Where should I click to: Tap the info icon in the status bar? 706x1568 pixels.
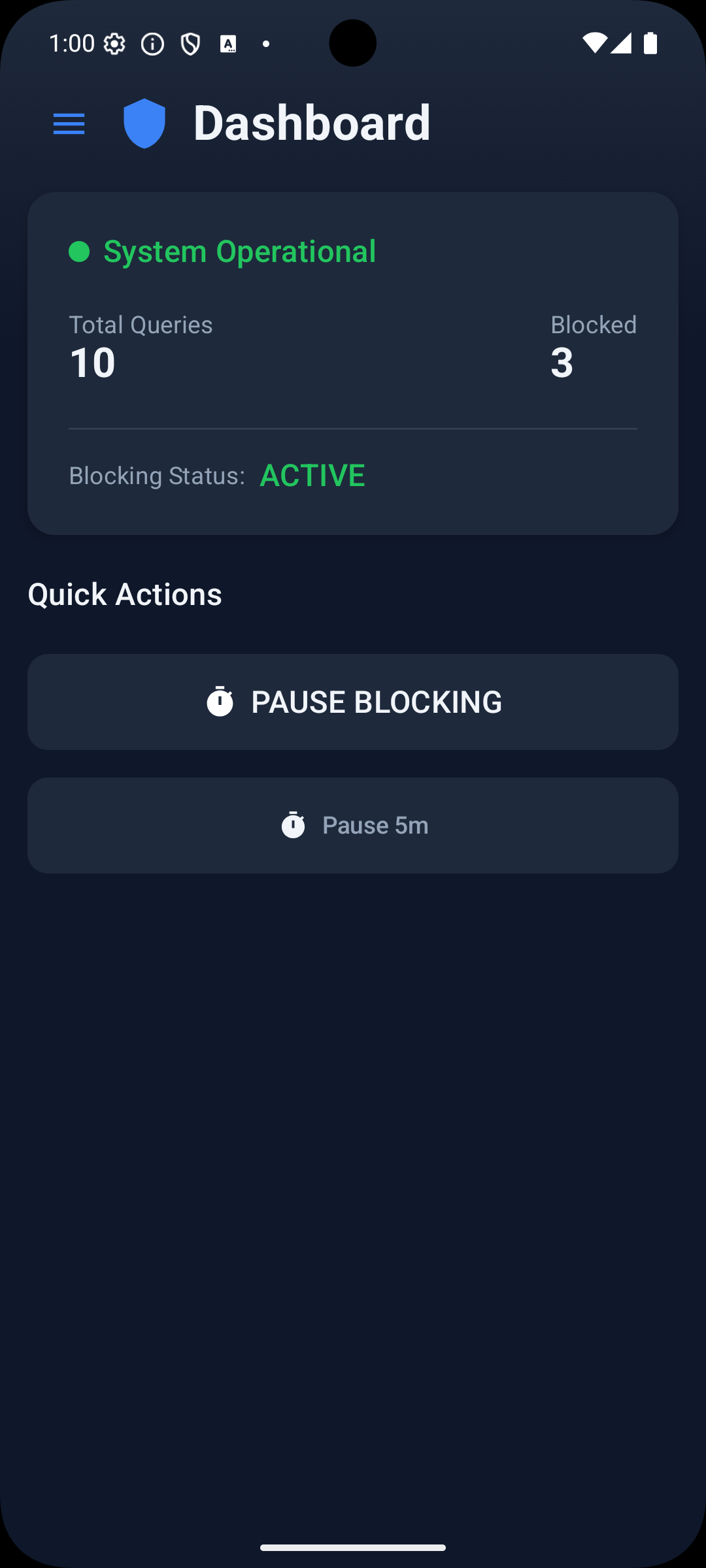click(x=152, y=42)
